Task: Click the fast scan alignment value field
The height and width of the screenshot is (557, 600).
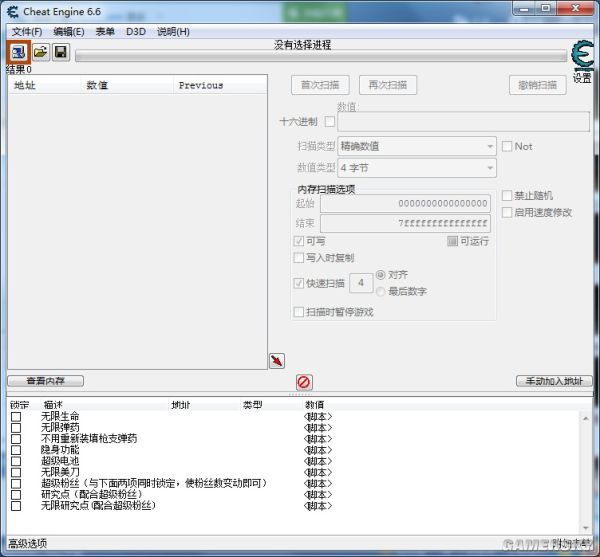Action: point(361,283)
